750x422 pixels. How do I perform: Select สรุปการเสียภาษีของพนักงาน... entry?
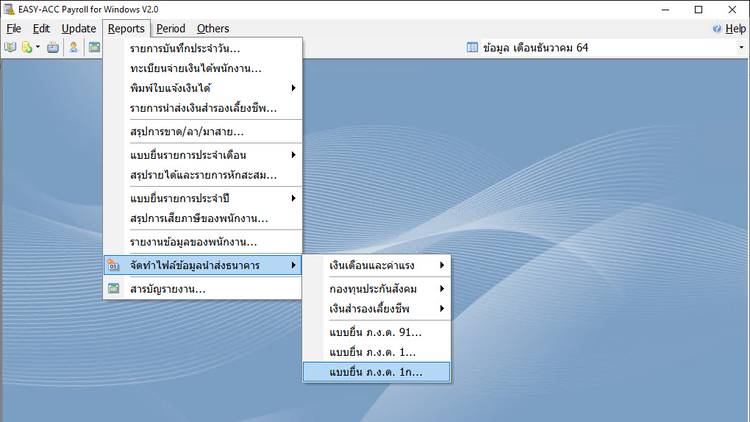[203, 219]
